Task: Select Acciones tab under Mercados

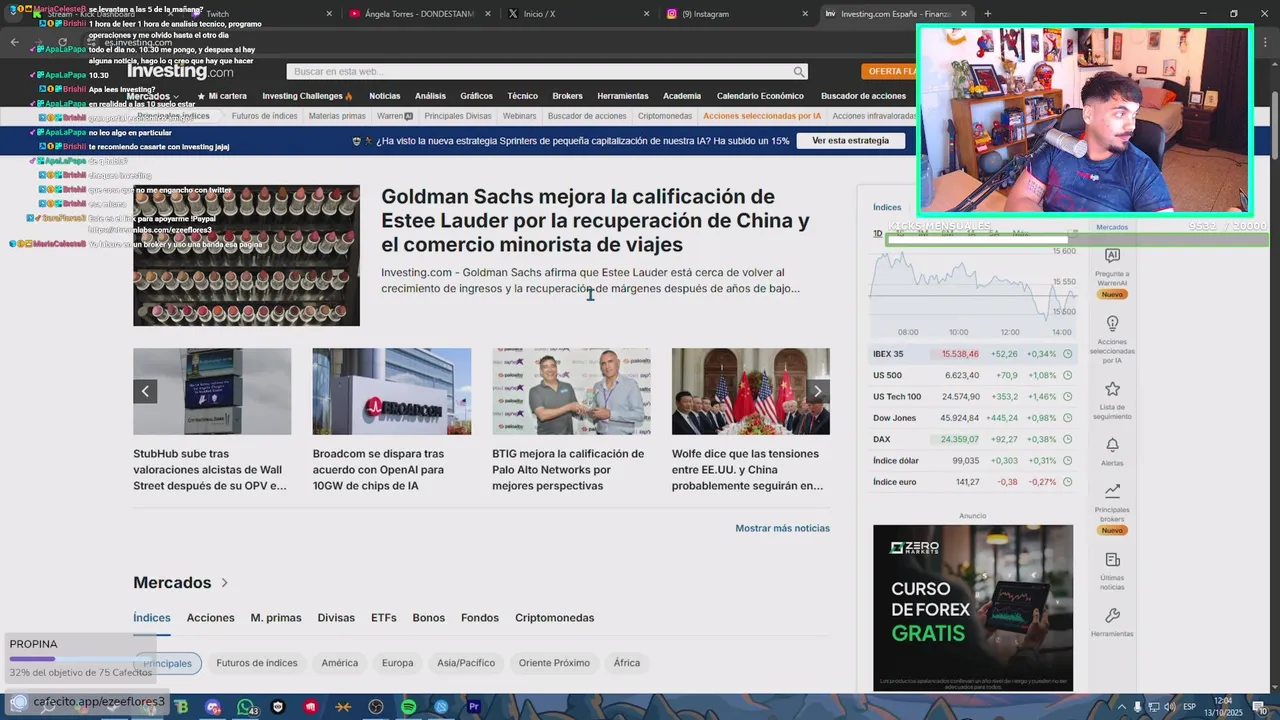Action: point(210,618)
